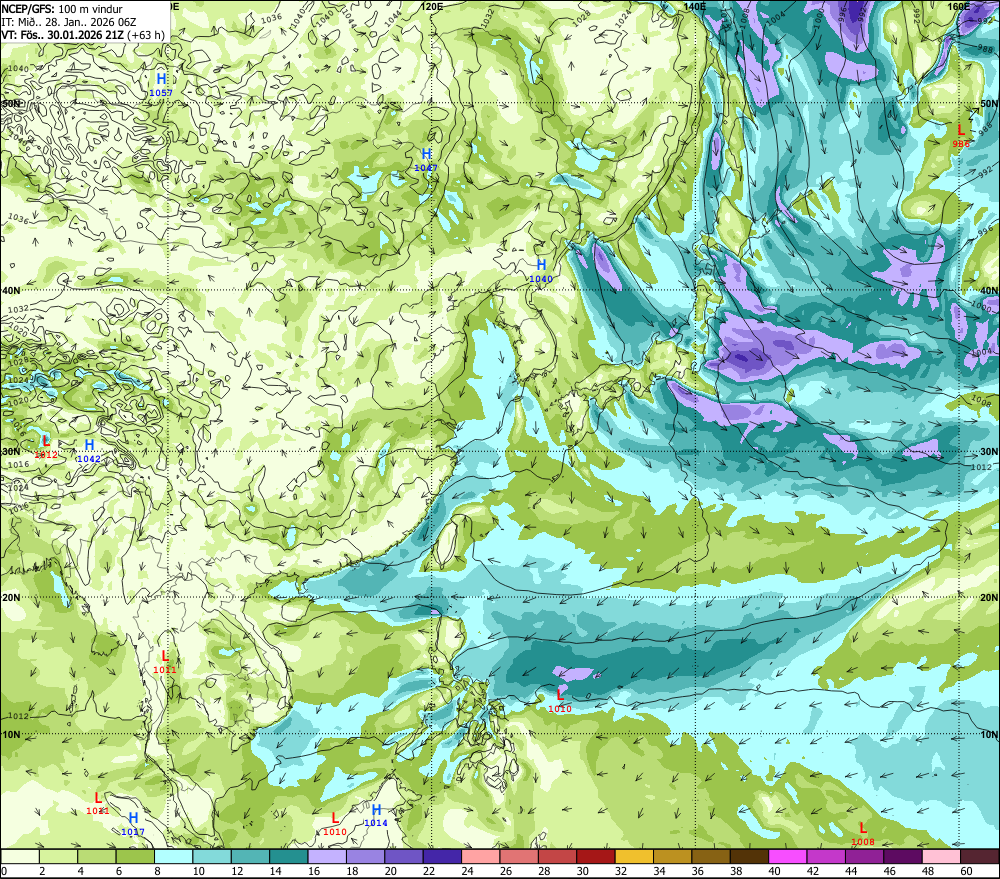Click the L 1010 low east of Philippines

pyautogui.click(x=560, y=700)
